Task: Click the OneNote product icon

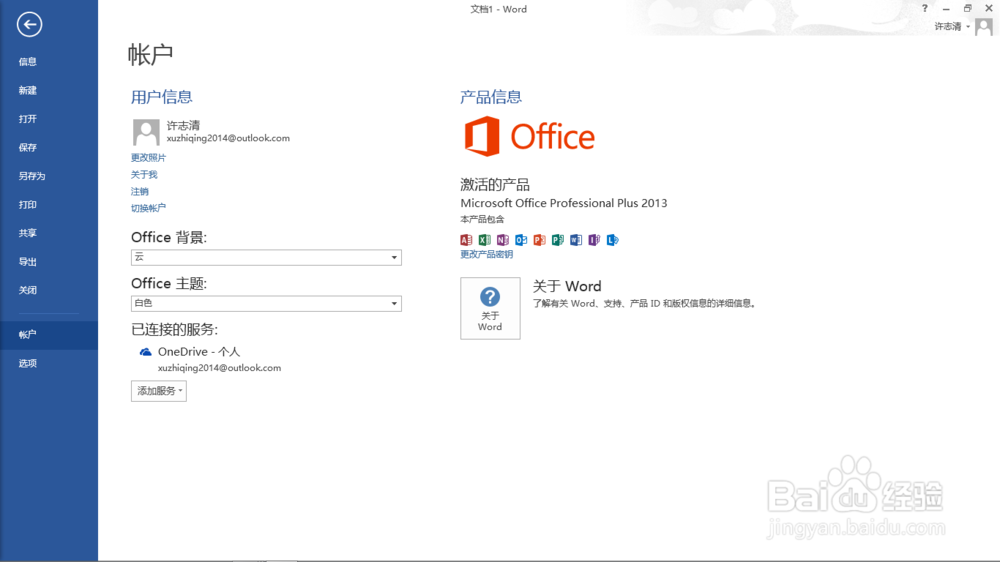Action: pyautogui.click(x=503, y=240)
